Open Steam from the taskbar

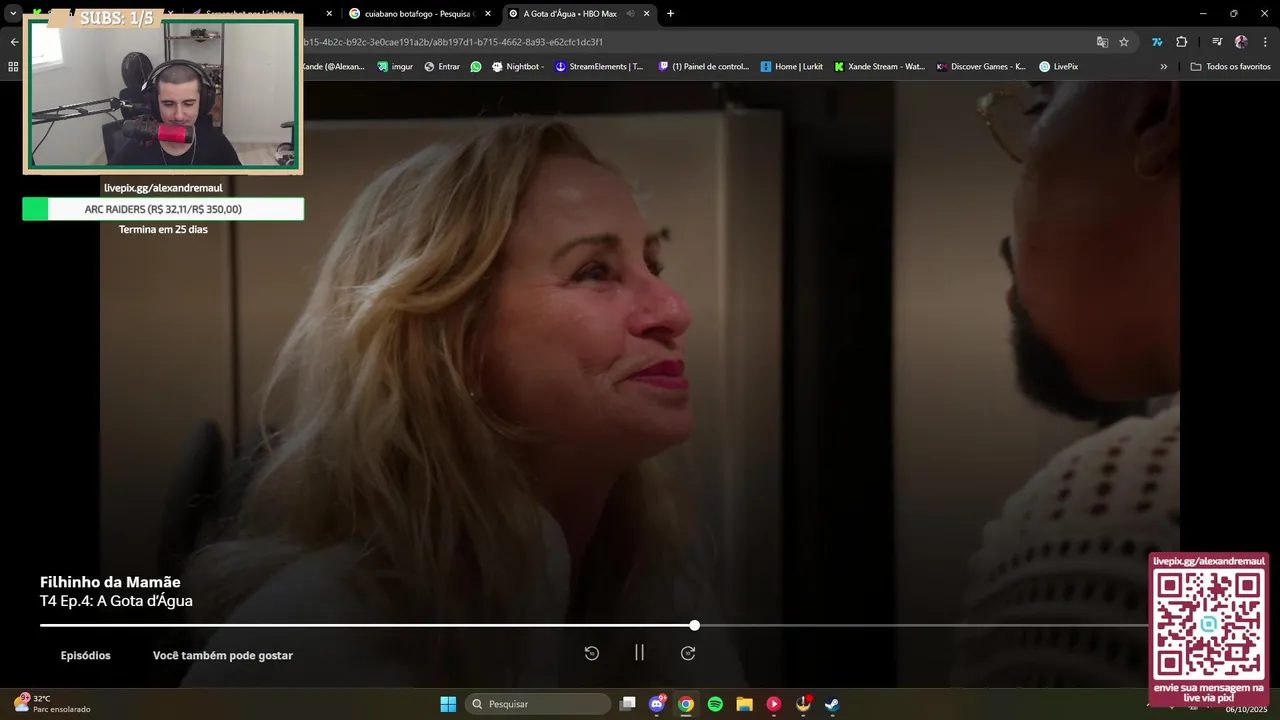coord(832,704)
